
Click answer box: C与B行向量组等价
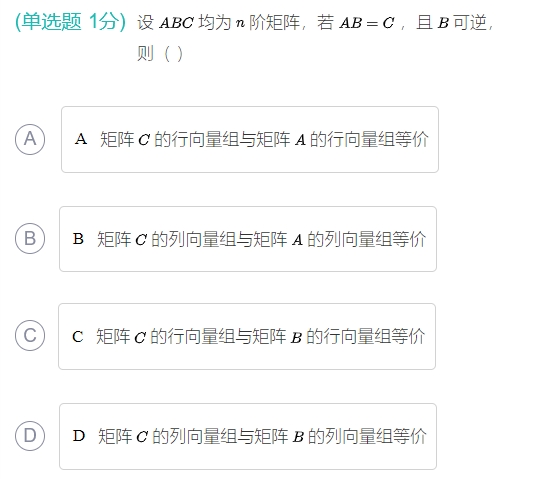247,336
